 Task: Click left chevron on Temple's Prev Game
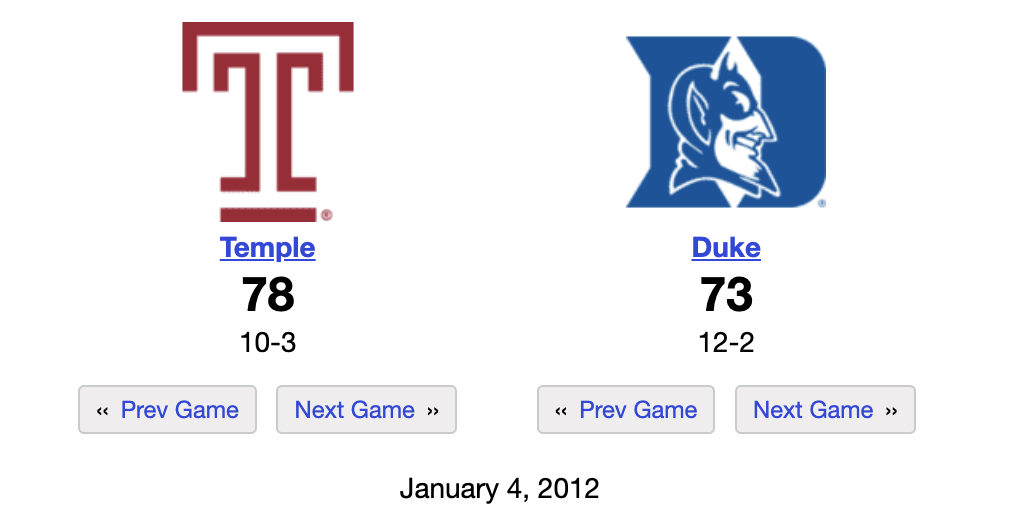(102, 410)
